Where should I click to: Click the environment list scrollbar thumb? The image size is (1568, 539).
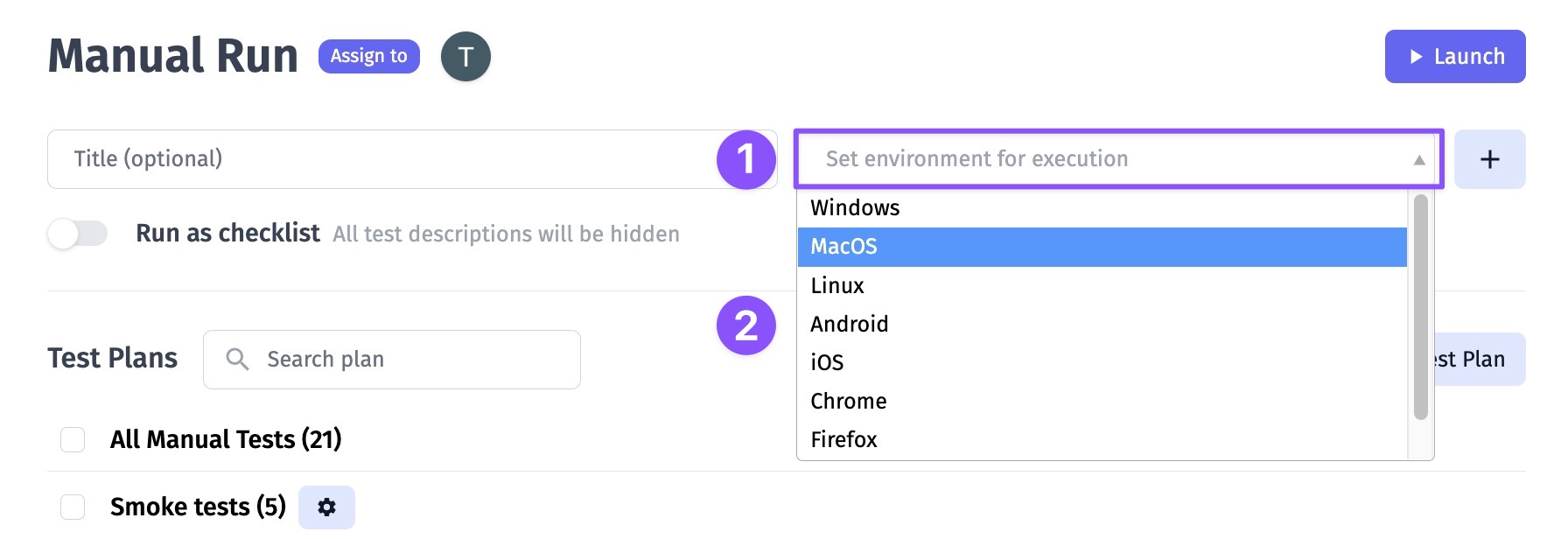[1421, 306]
